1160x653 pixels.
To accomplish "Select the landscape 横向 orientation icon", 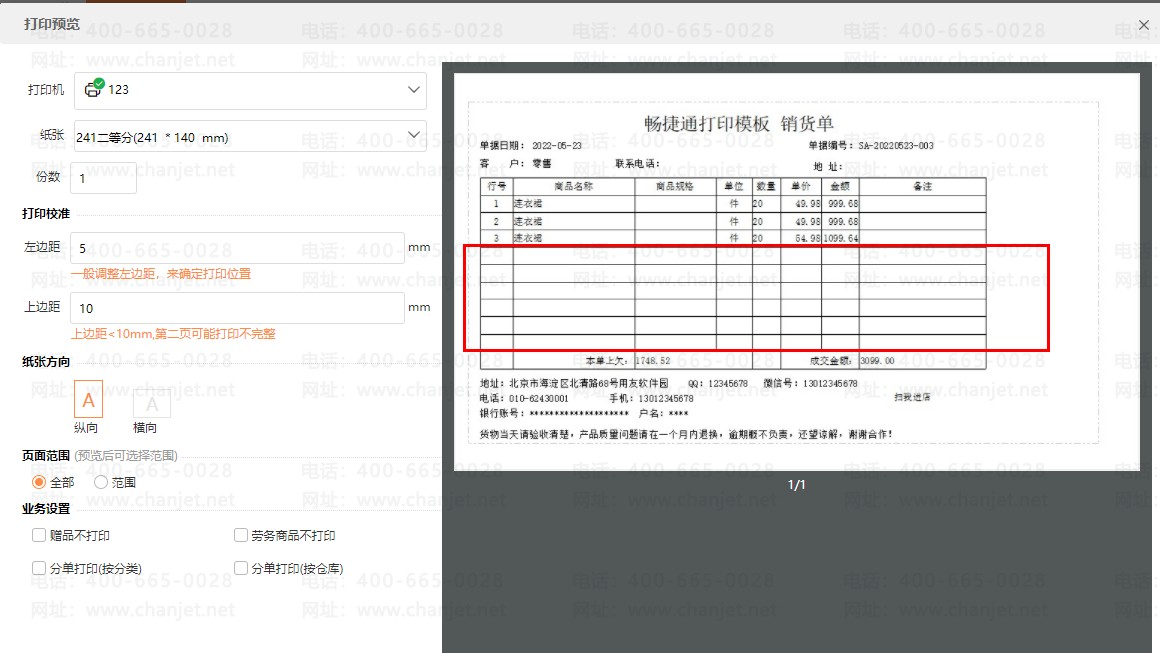I will 152,404.
